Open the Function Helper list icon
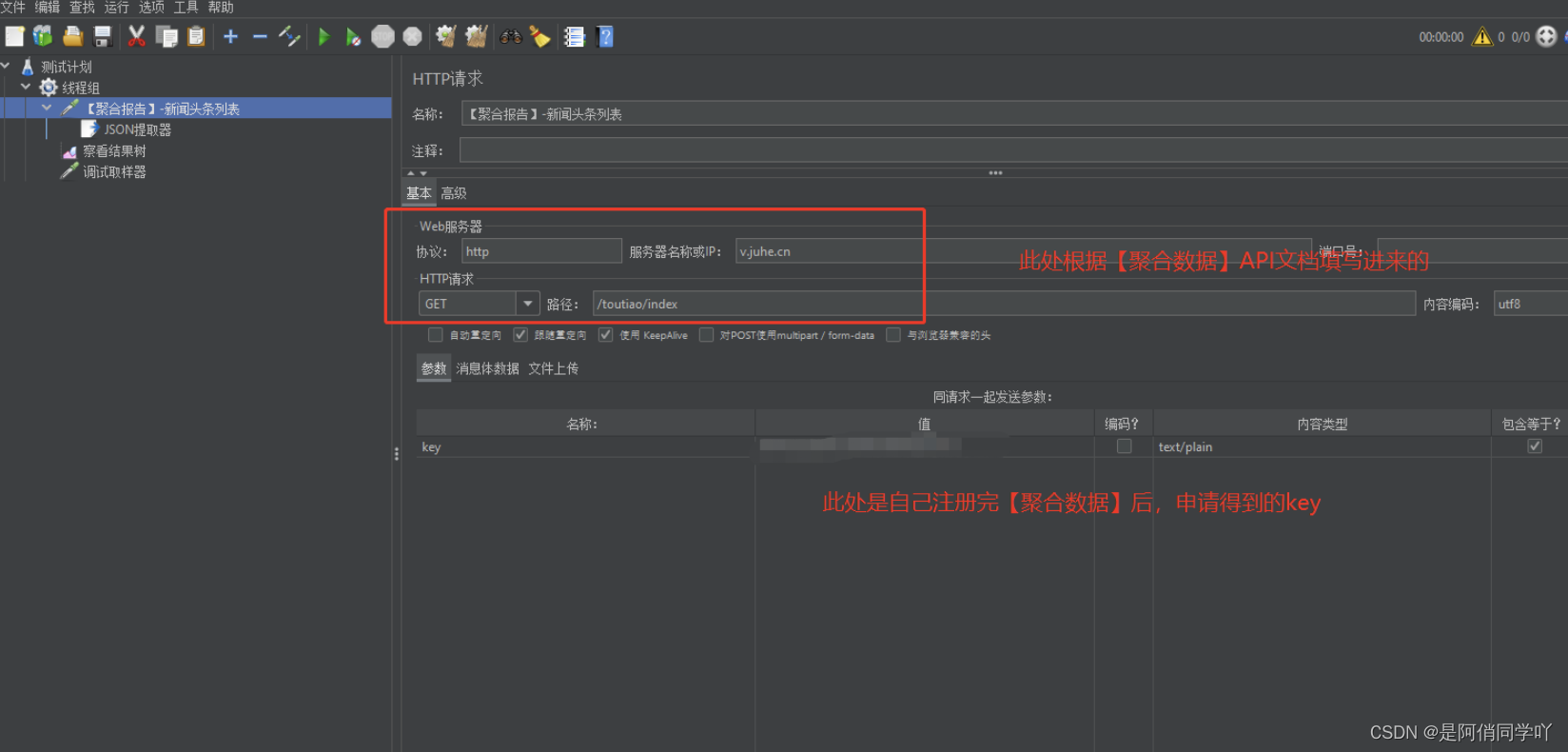Image resolution: width=1568 pixels, height=752 pixels. (574, 37)
